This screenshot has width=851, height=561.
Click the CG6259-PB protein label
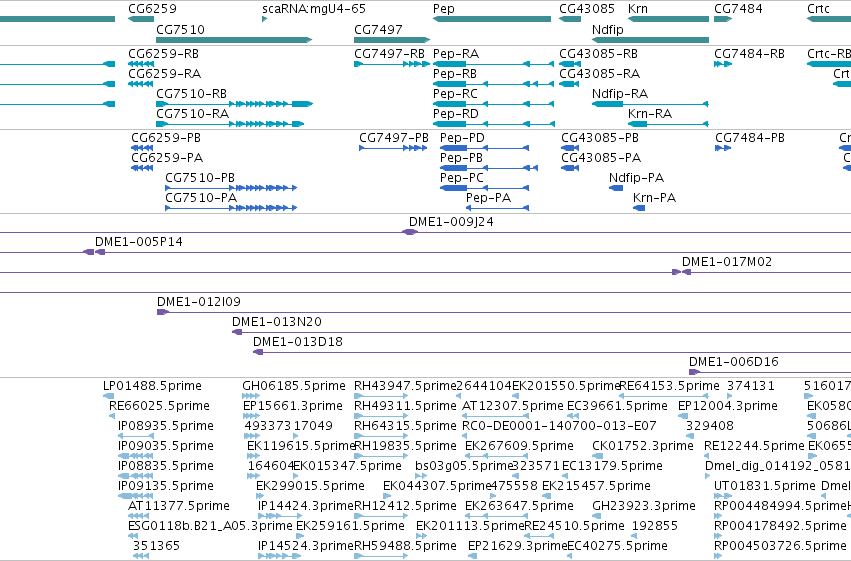click(166, 138)
